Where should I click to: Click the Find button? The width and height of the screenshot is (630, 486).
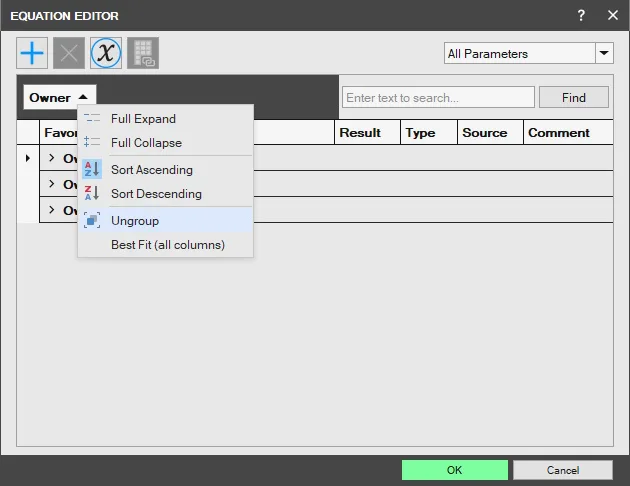[574, 97]
